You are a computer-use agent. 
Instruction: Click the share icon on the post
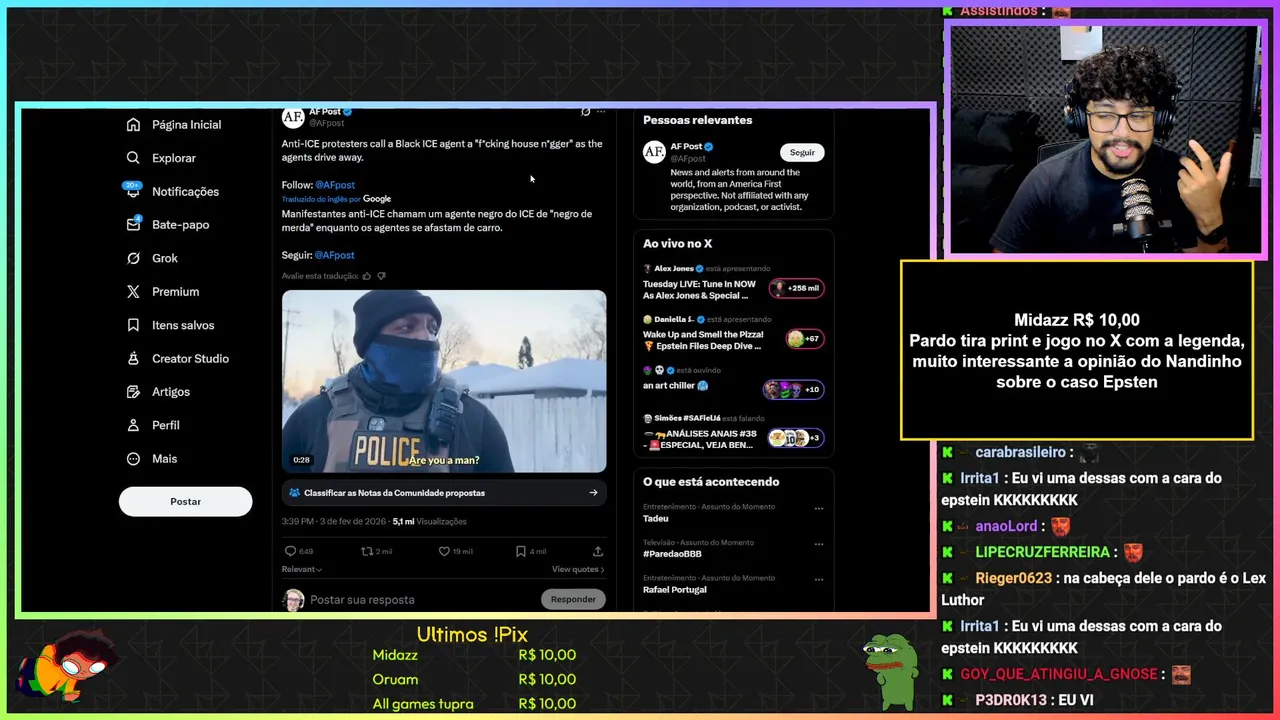tap(598, 551)
